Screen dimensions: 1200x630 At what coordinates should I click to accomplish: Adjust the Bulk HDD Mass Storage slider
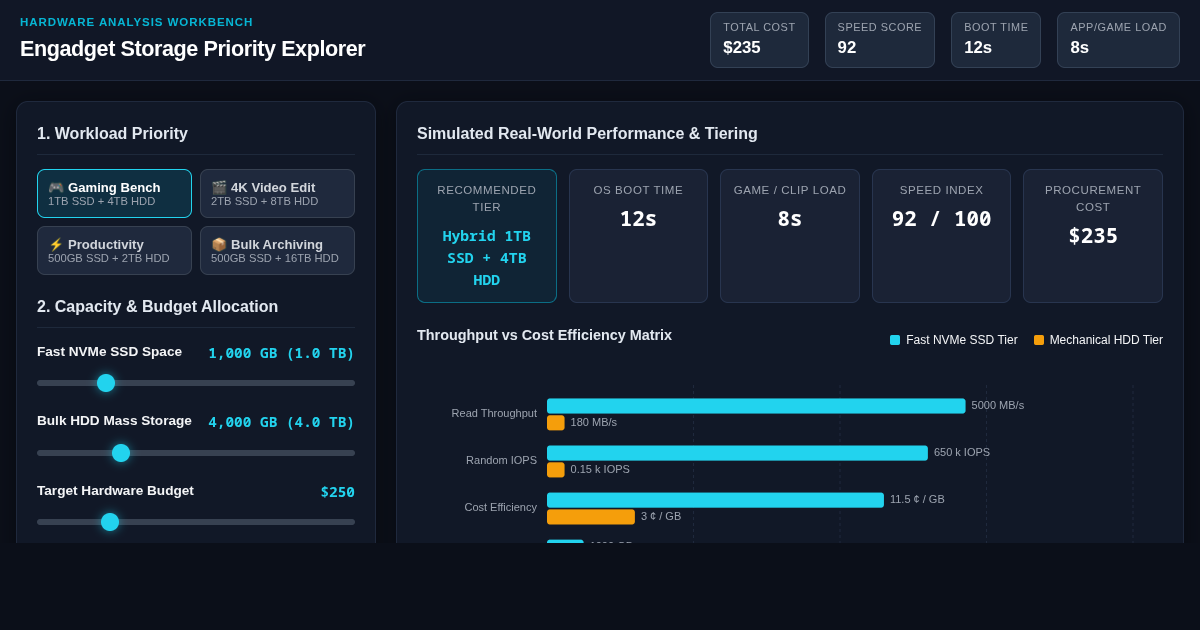196,452
